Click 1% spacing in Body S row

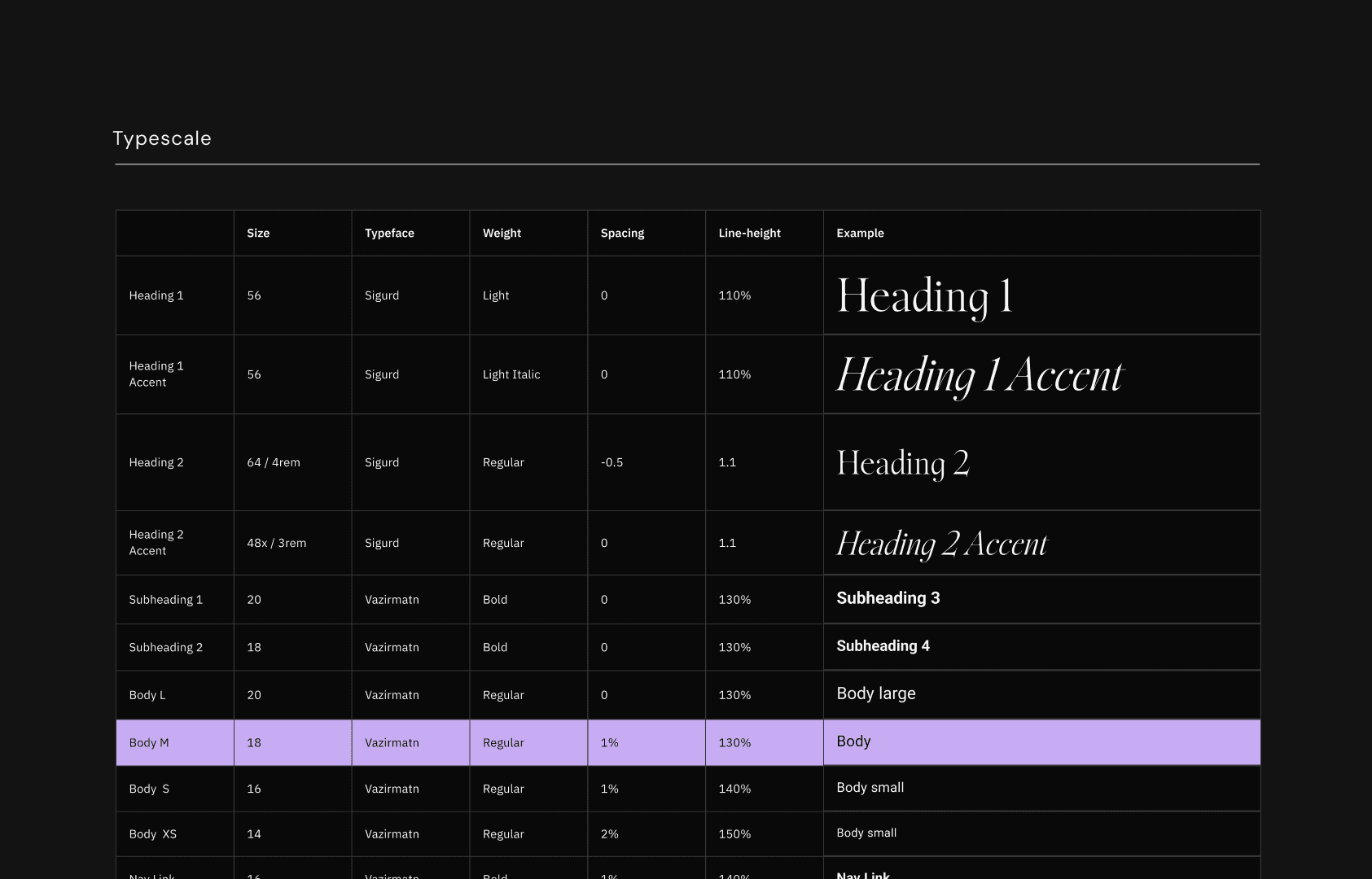[610, 789]
